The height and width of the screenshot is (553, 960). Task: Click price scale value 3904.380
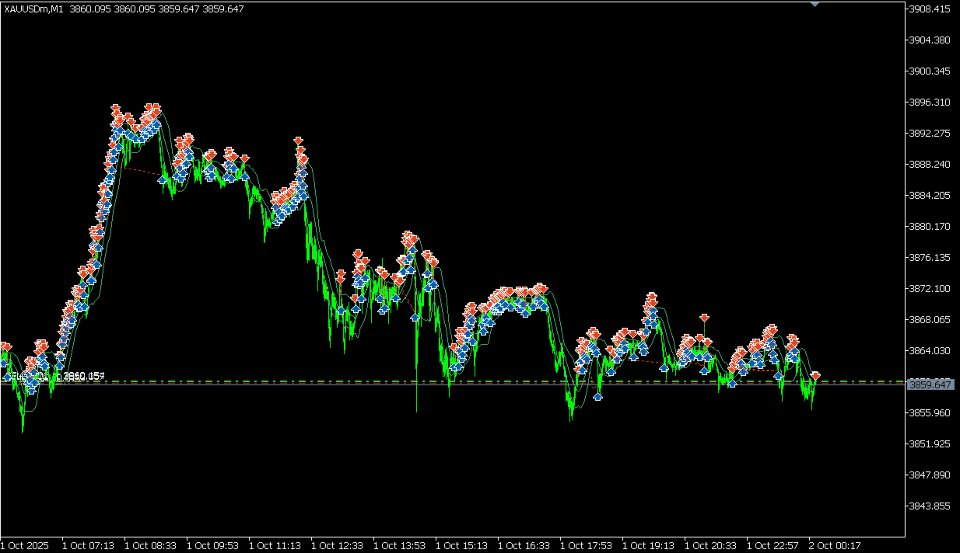[931, 40]
